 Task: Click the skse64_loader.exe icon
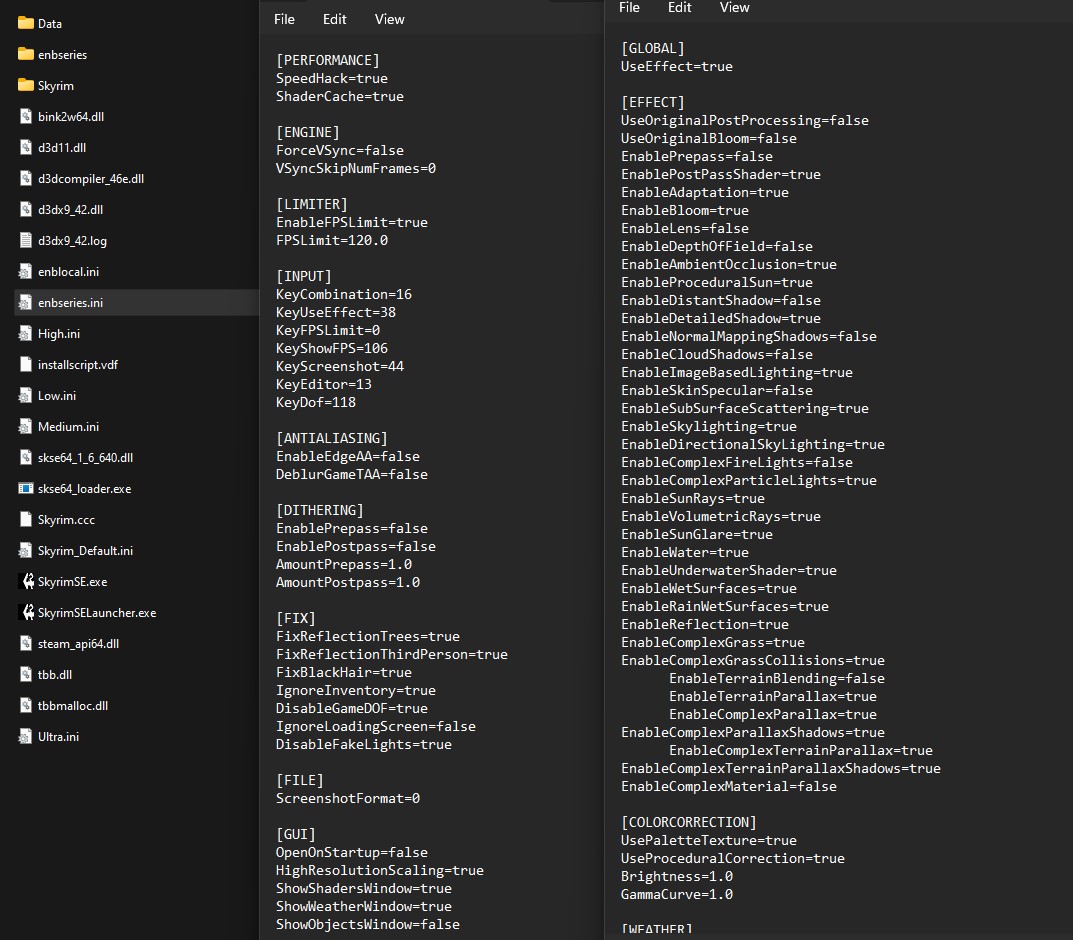[26, 488]
